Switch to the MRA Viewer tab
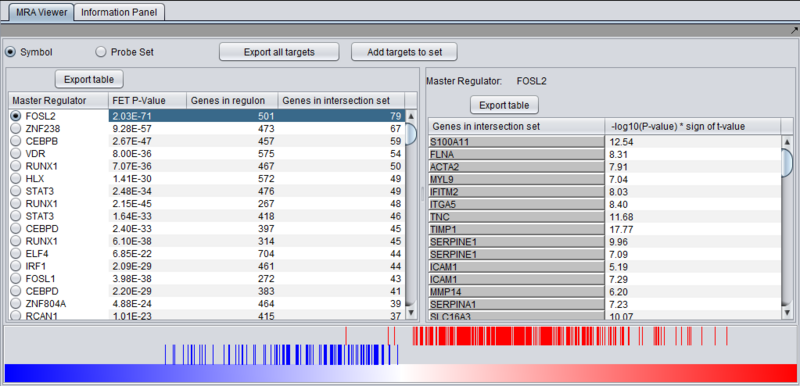Viewport: 800px width, 386px height. coord(41,12)
